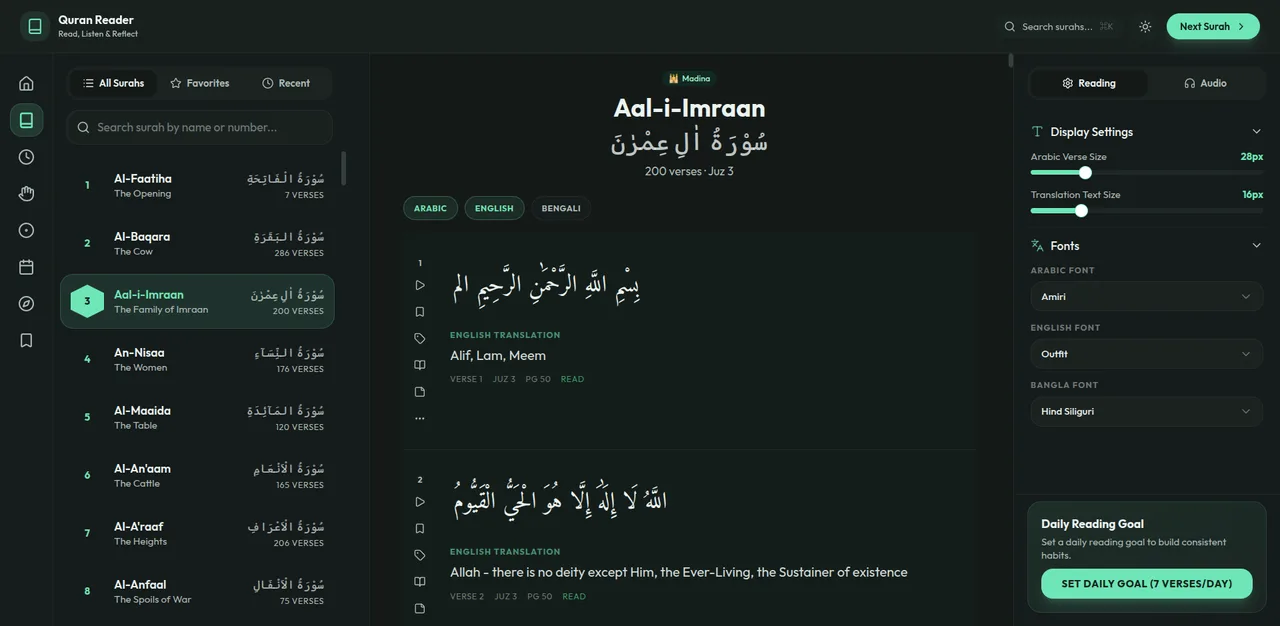Viewport: 1280px width, 626px height.
Task: Switch to the Recent tab
Action: [x=286, y=83]
